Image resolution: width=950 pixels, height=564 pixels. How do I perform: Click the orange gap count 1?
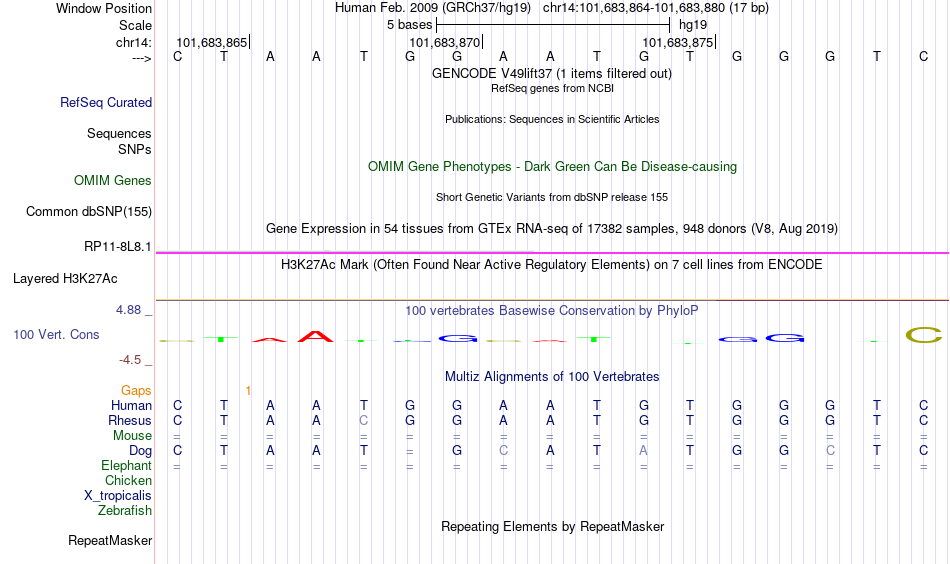(x=248, y=391)
